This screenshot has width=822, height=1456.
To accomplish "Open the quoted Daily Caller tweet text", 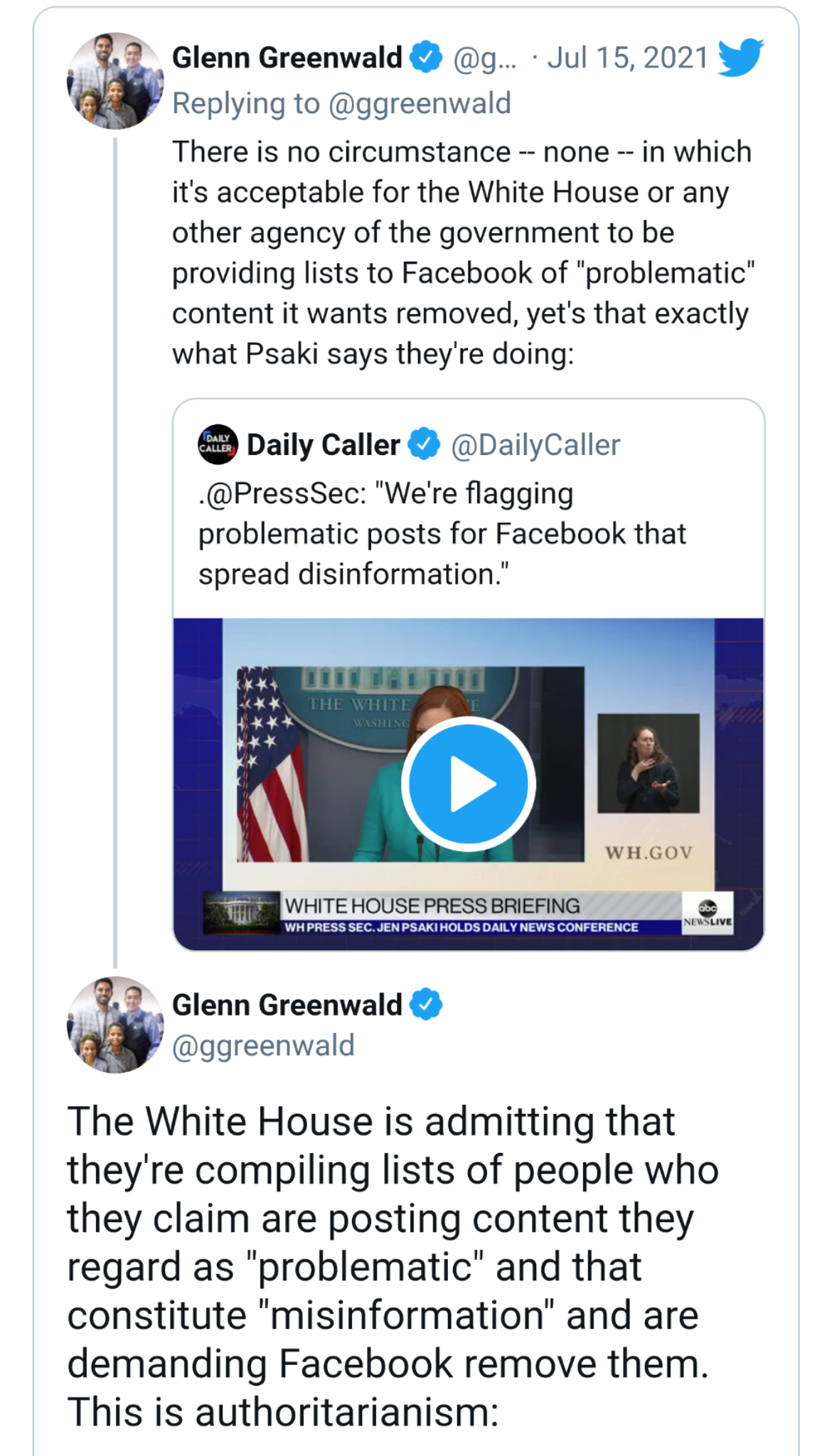I will (x=442, y=534).
